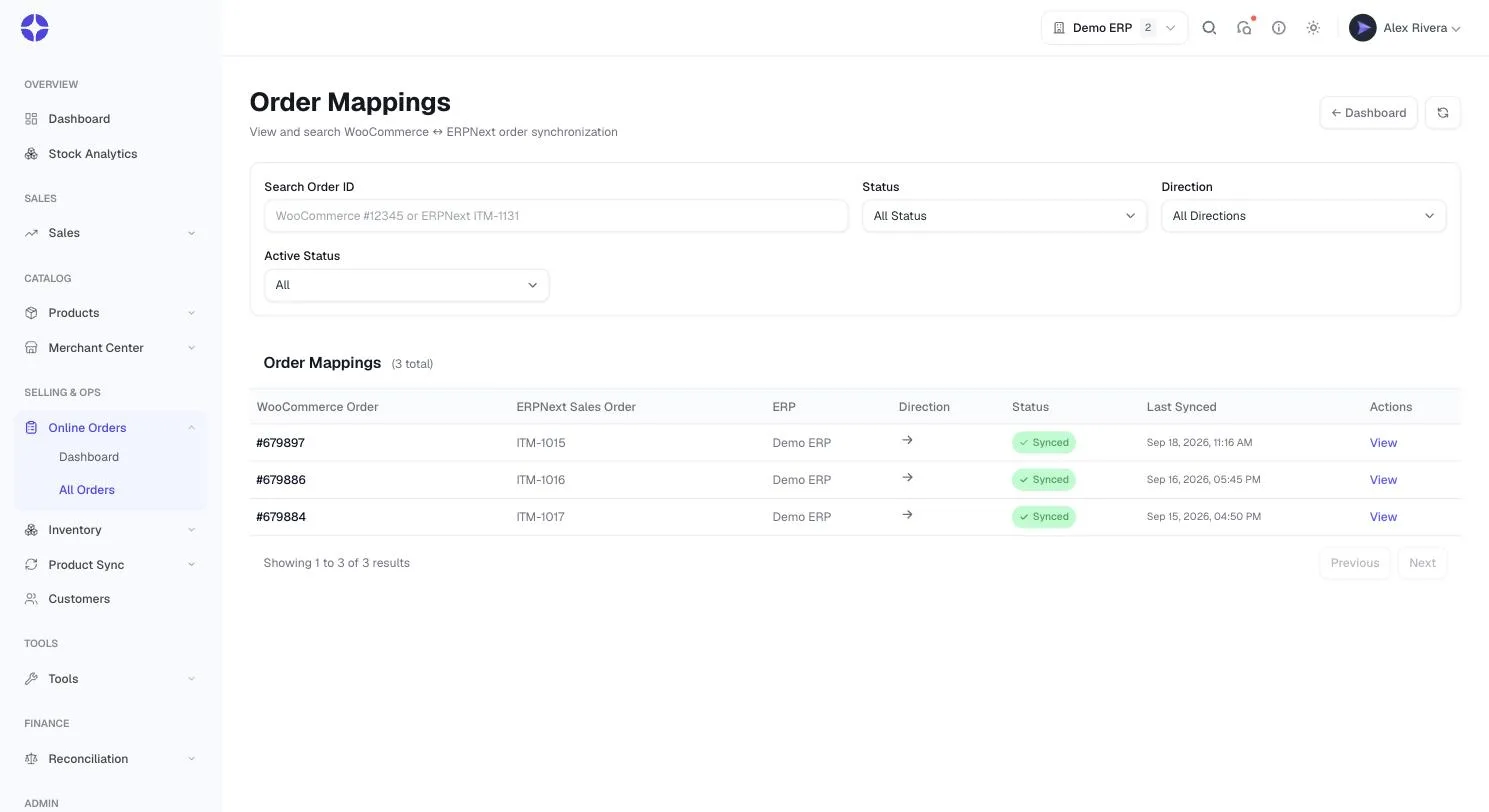Viewport: 1489px width, 812px height.
Task: Click the Next pagination button
Action: point(1422,563)
